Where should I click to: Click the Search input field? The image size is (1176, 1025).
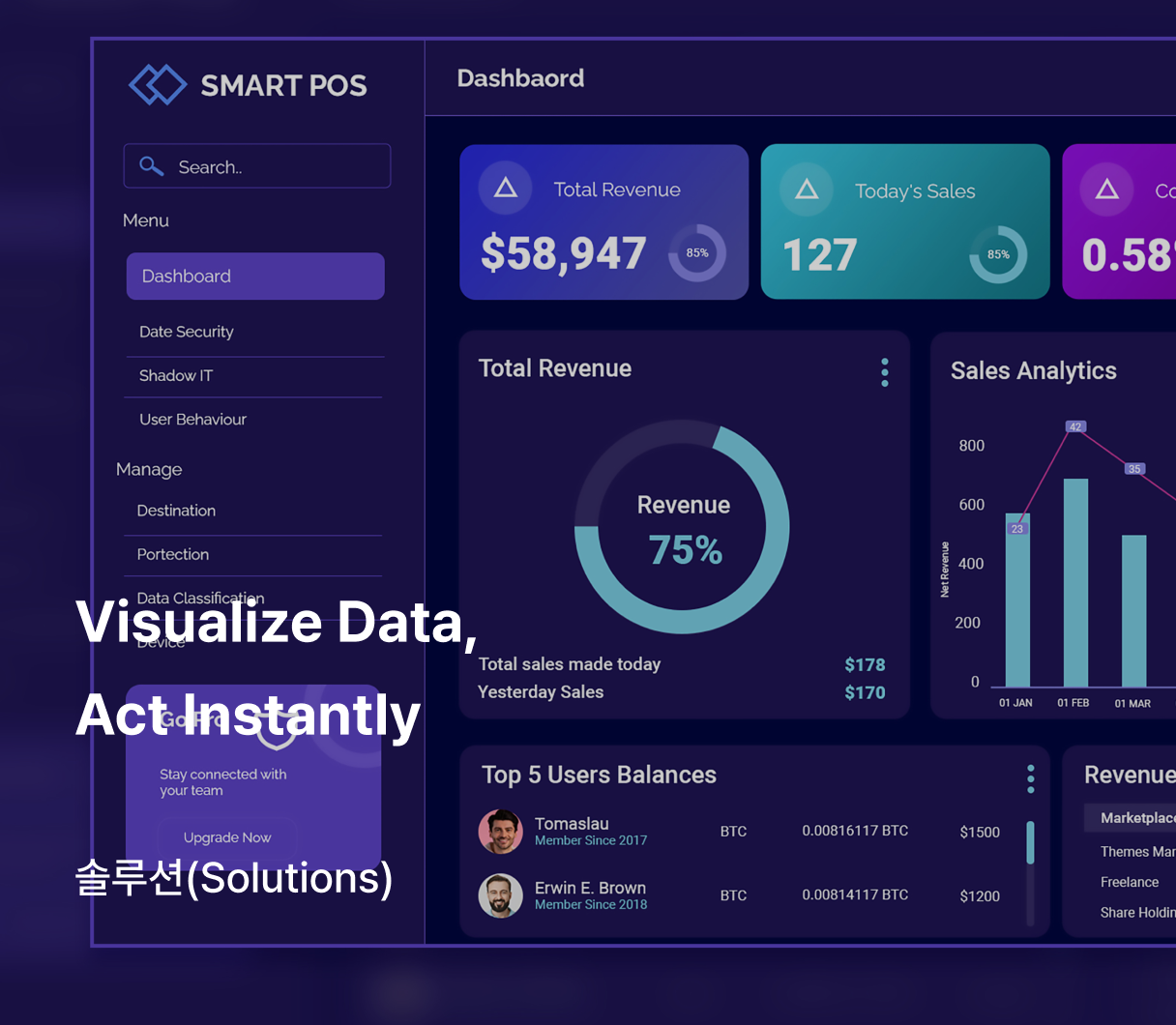pos(257,166)
